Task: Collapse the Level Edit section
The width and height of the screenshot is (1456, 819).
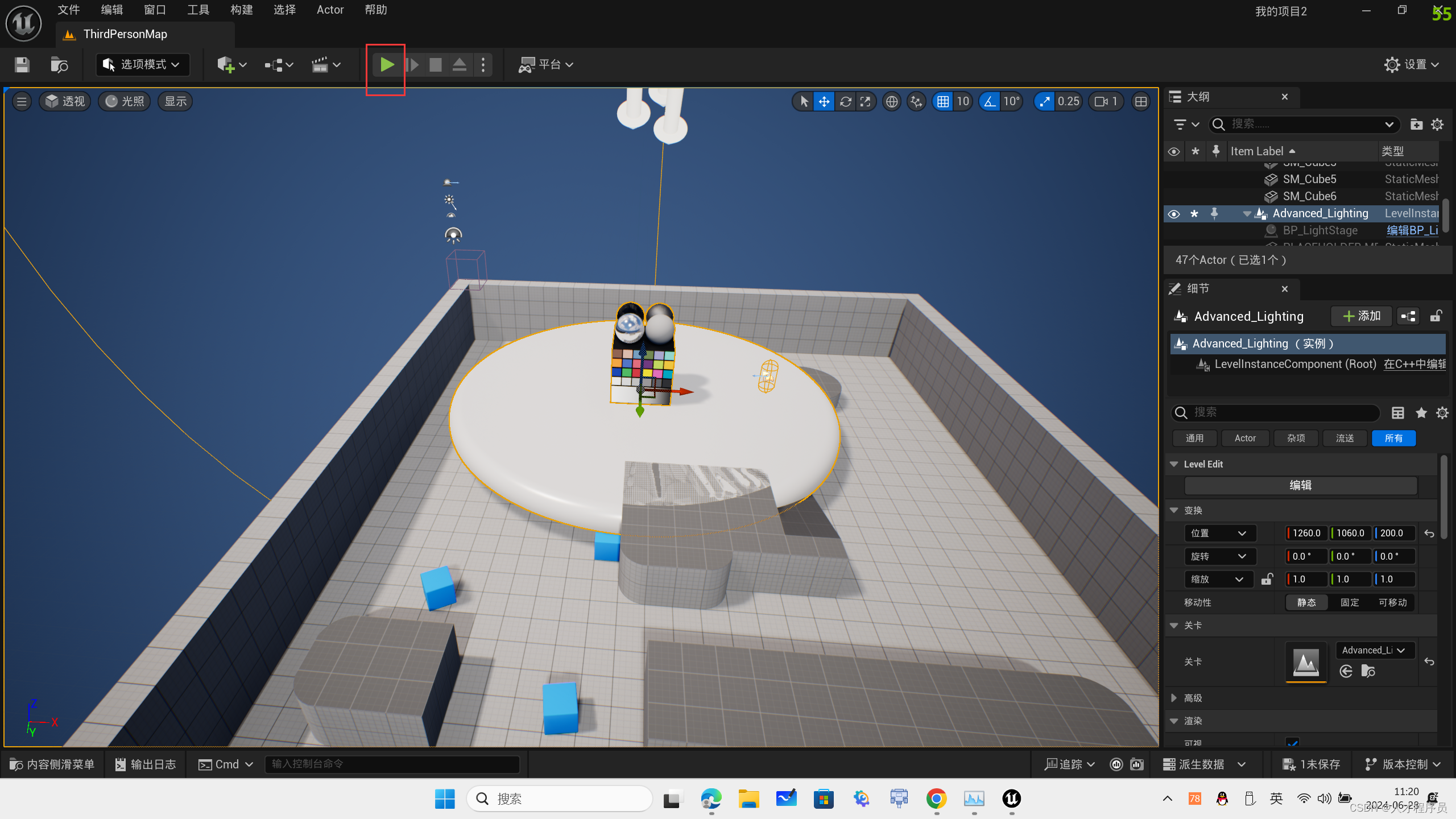Action: tap(1174, 464)
